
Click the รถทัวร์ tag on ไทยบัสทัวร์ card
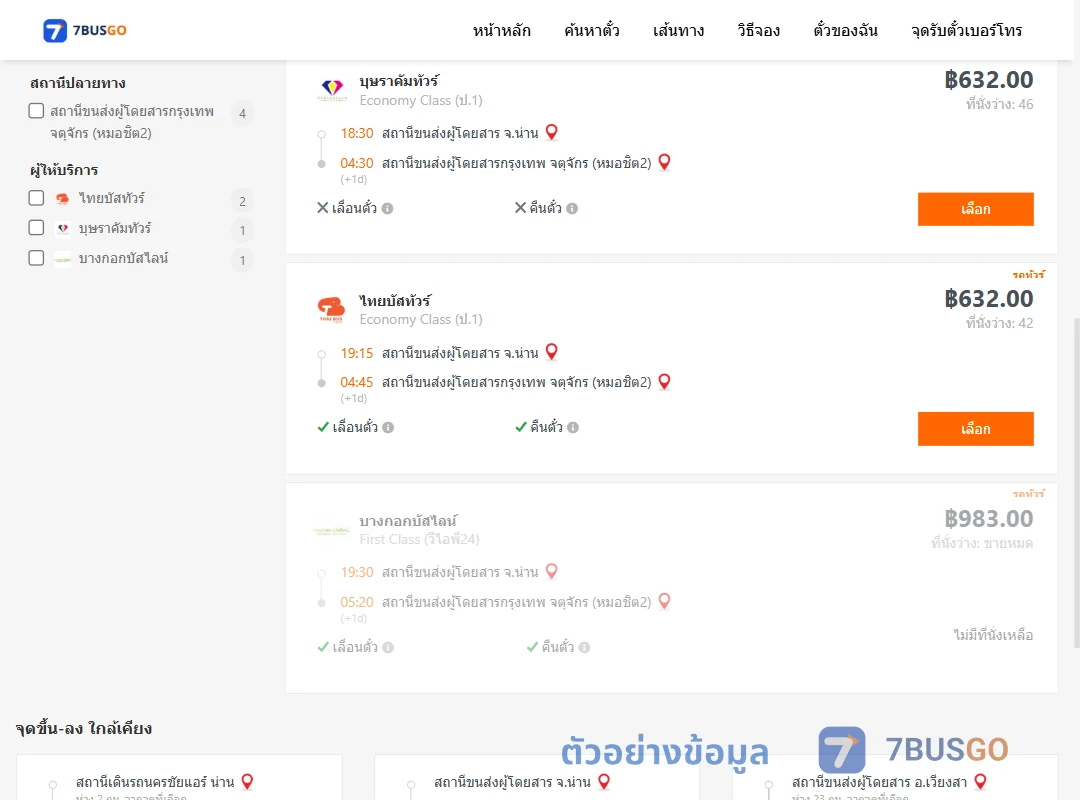(x=1028, y=274)
